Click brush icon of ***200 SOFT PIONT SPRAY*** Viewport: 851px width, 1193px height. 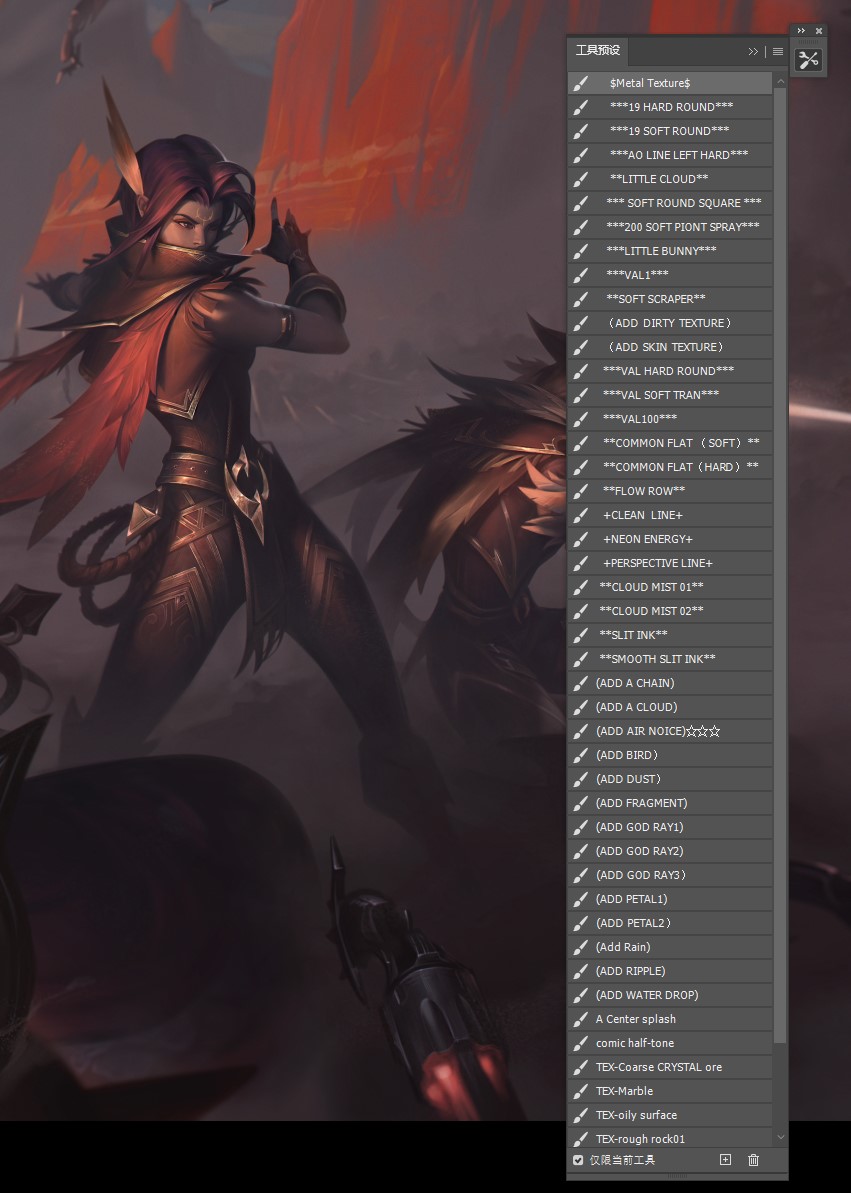581,227
